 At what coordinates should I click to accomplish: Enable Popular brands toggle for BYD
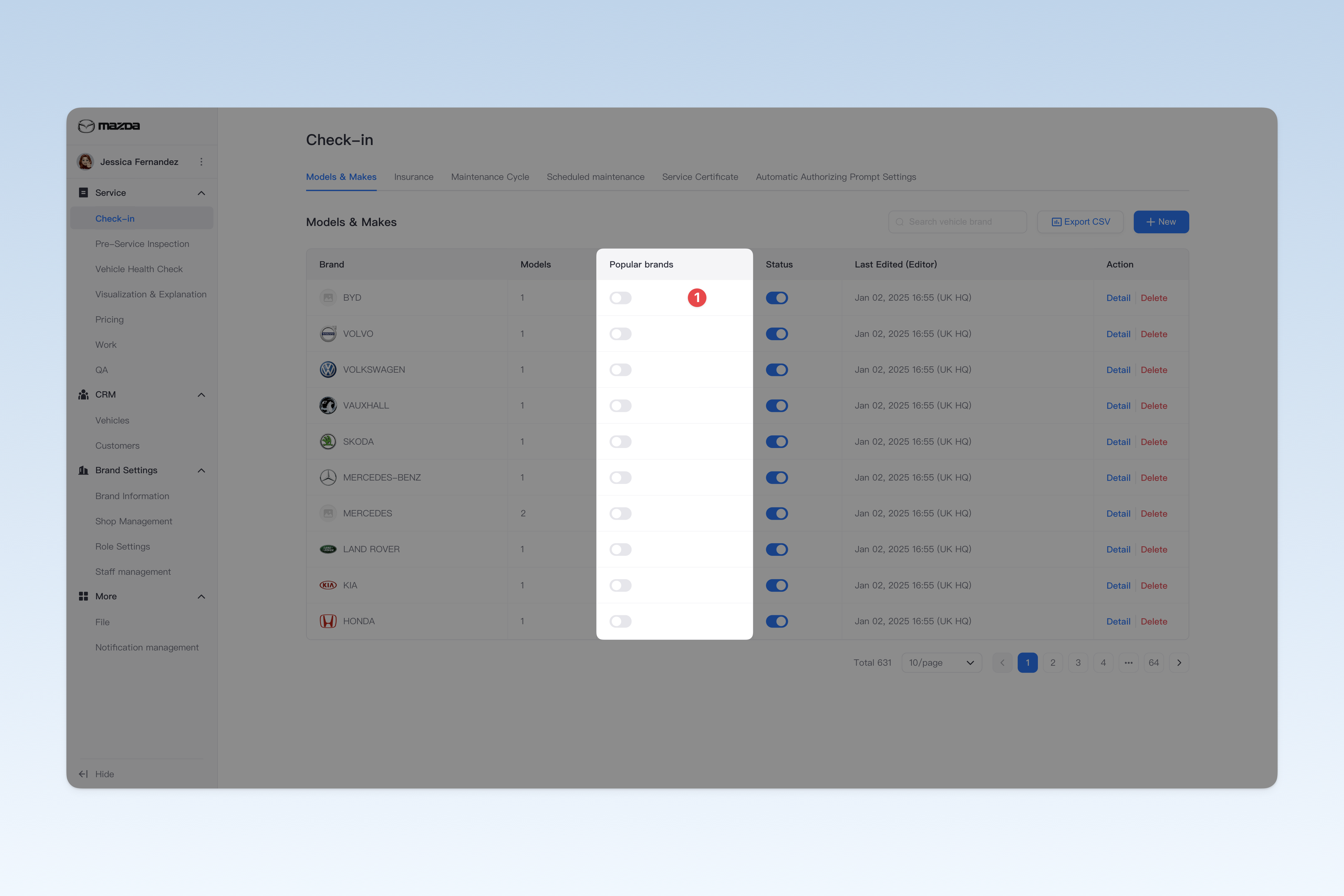coord(620,298)
